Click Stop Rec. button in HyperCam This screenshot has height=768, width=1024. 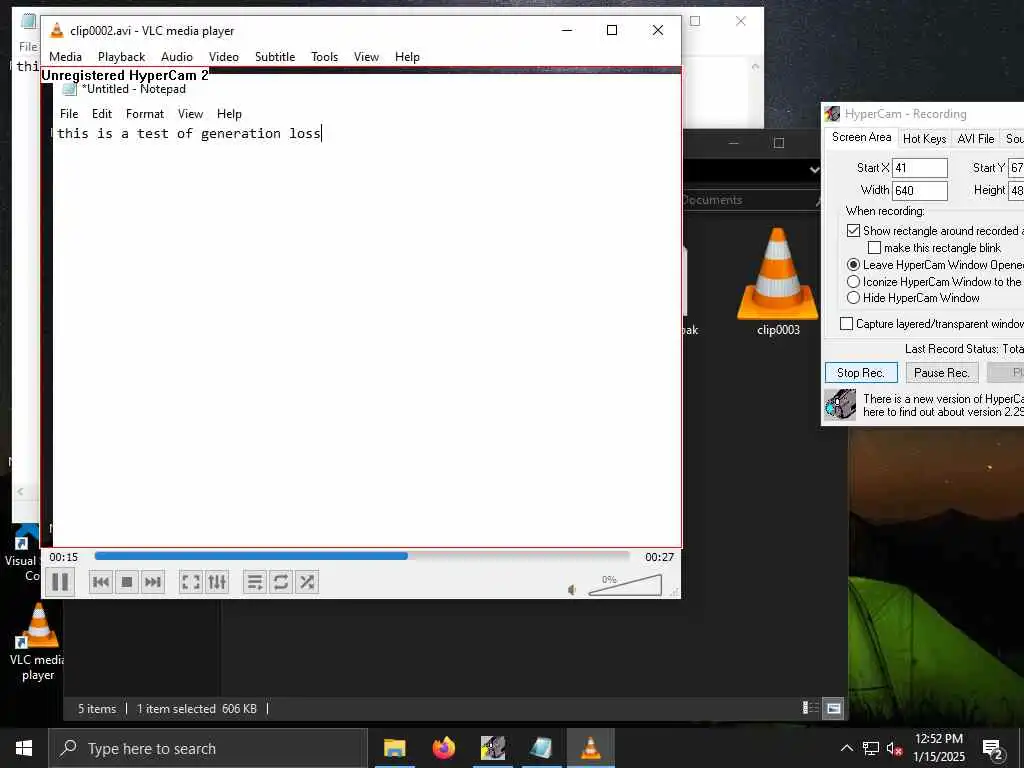click(861, 372)
